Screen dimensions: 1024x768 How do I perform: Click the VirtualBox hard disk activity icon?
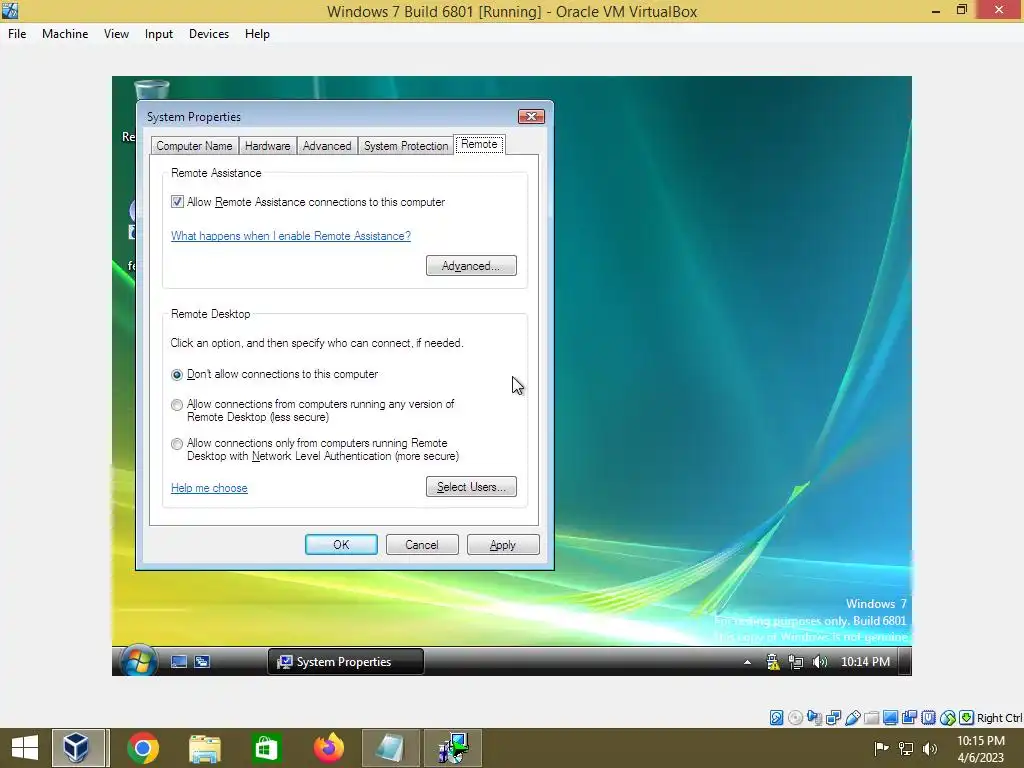[776, 718]
